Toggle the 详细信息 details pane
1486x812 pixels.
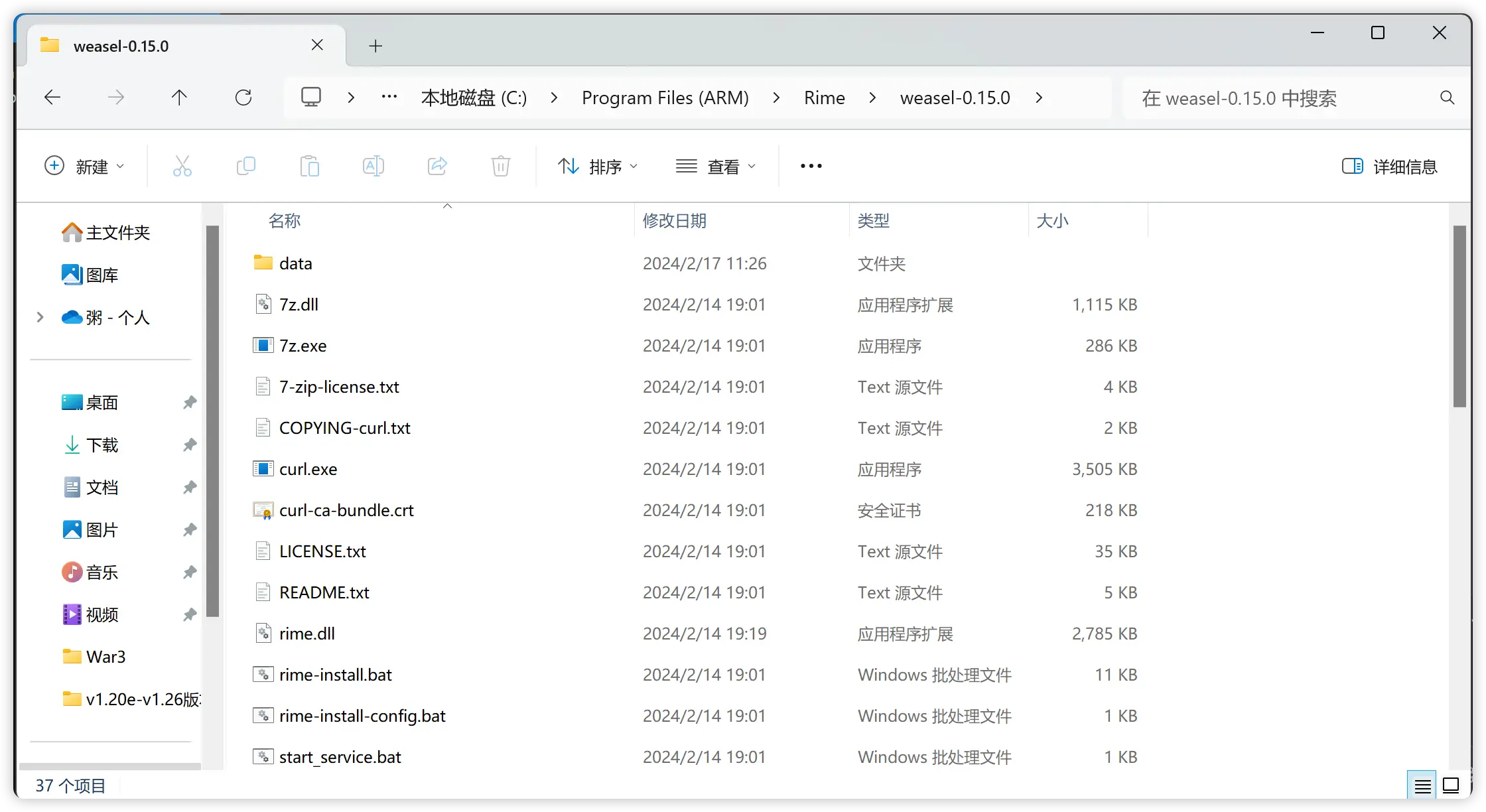click(x=1389, y=166)
